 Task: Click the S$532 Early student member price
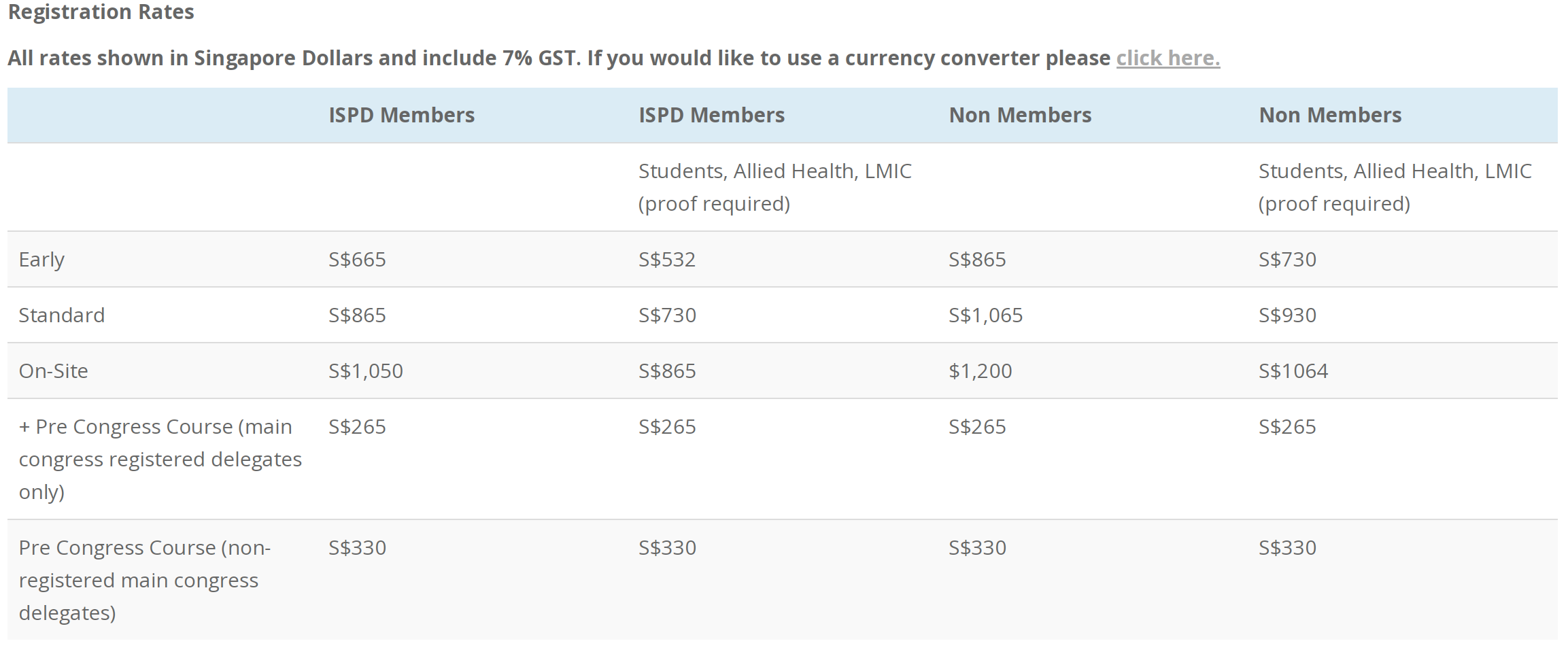click(x=666, y=260)
